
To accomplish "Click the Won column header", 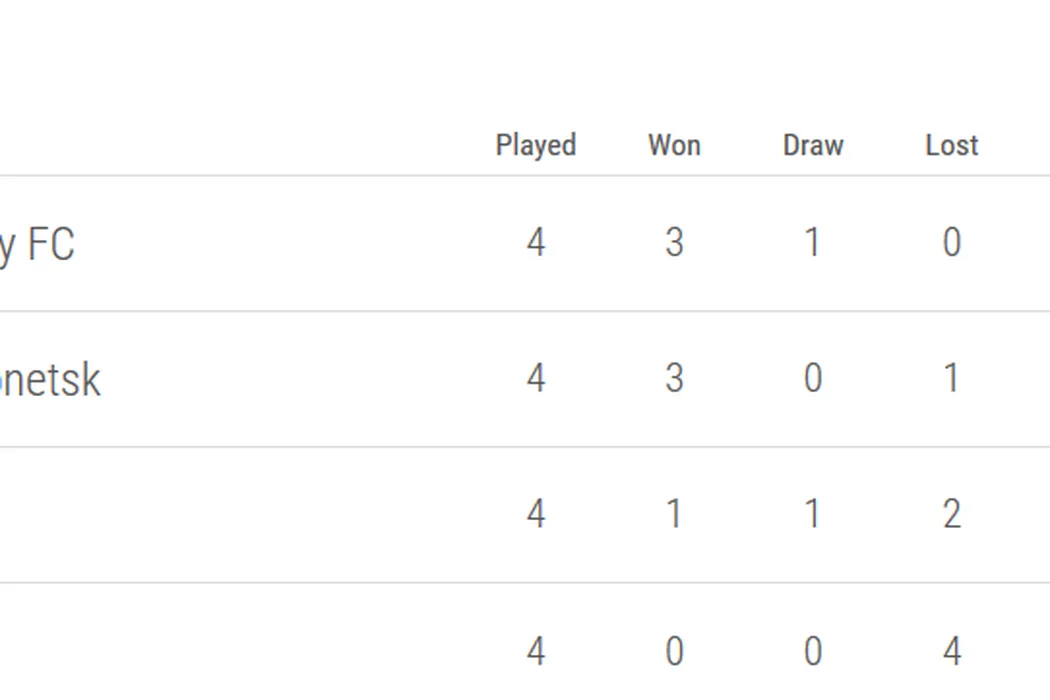I will (674, 145).
